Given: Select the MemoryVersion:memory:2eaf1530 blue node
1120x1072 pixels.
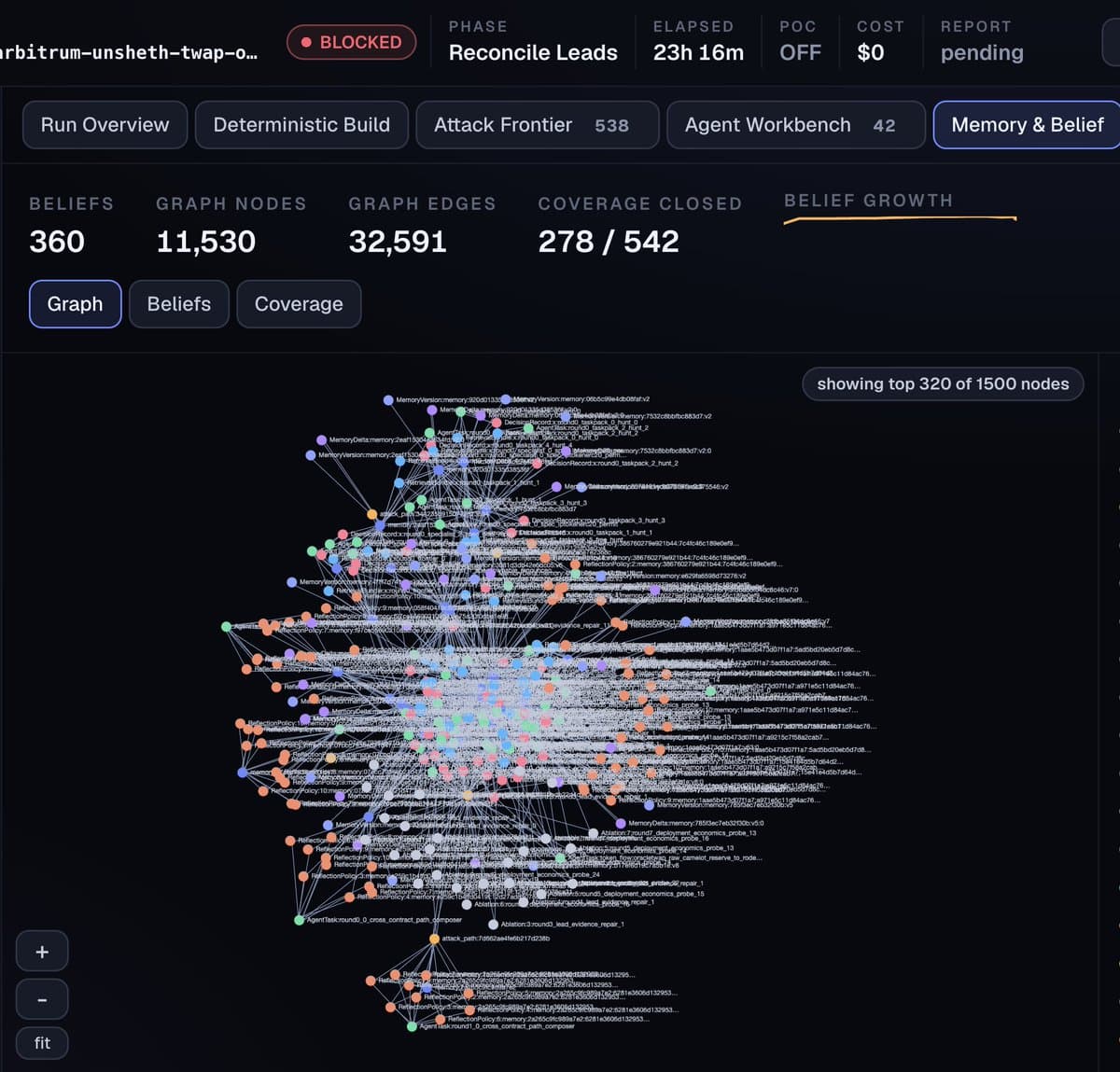Looking at the screenshot, I should tap(311, 455).
